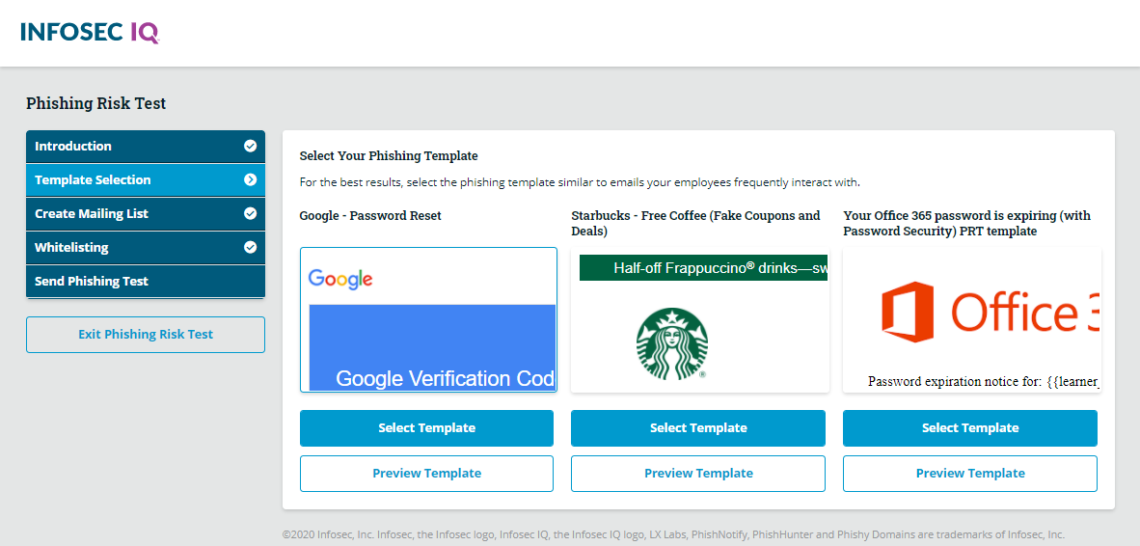Click the Infosec IQ logo
The image size is (1140, 546).
coord(89,32)
